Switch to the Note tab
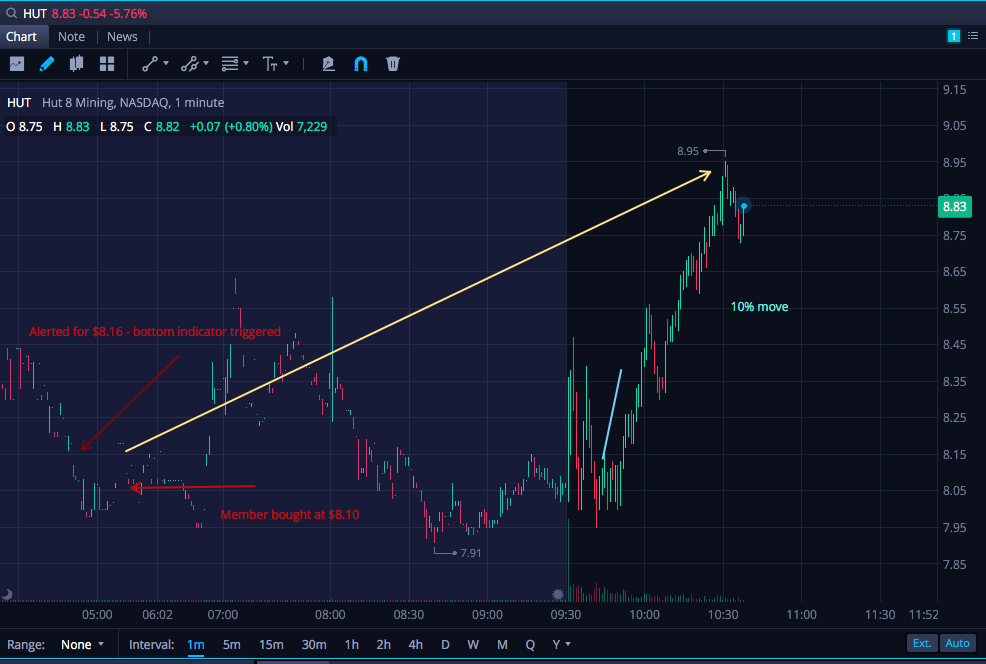Screen dimensions: 986x664 (71, 36)
